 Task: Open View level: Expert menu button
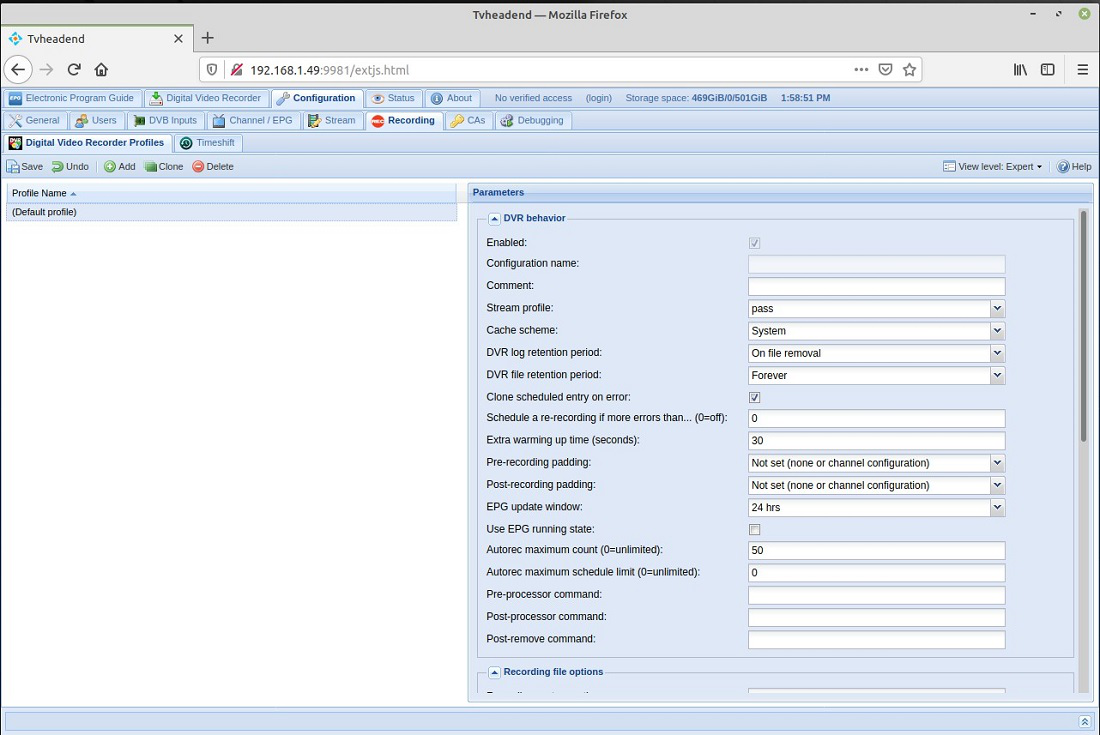993,167
